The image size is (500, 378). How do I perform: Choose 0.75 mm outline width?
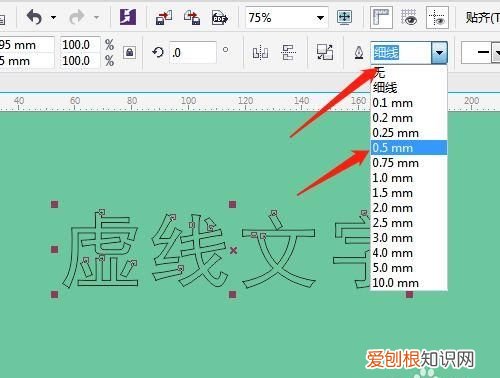click(409, 163)
